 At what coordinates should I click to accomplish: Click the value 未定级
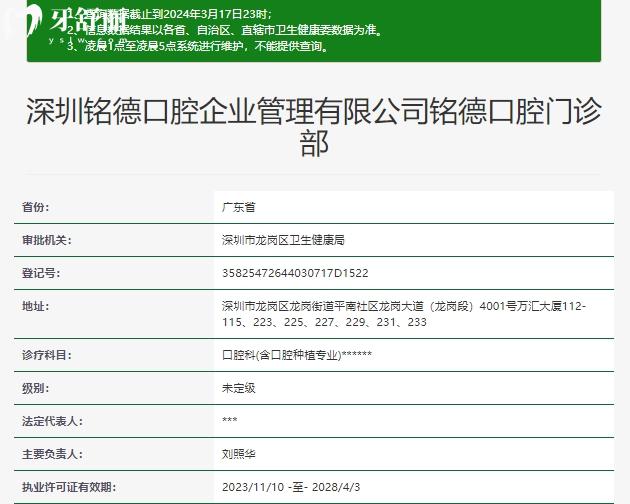pos(239,388)
